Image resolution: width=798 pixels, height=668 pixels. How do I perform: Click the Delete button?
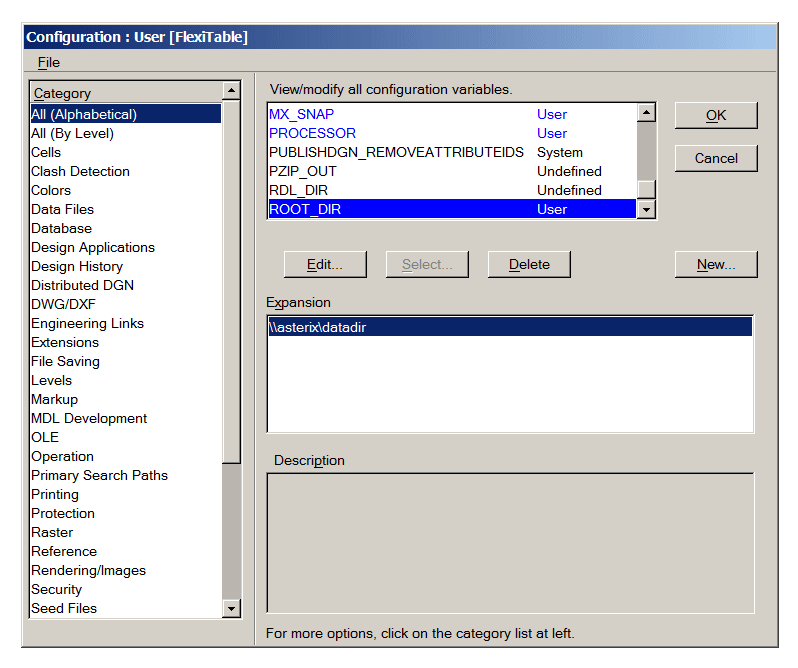(529, 265)
